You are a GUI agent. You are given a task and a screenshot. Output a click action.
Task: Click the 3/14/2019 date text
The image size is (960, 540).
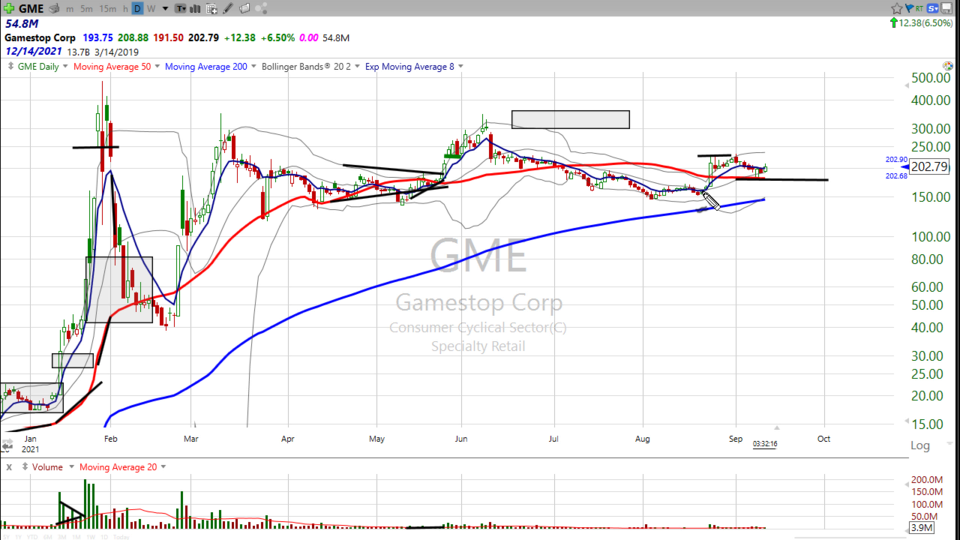(x=116, y=52)
